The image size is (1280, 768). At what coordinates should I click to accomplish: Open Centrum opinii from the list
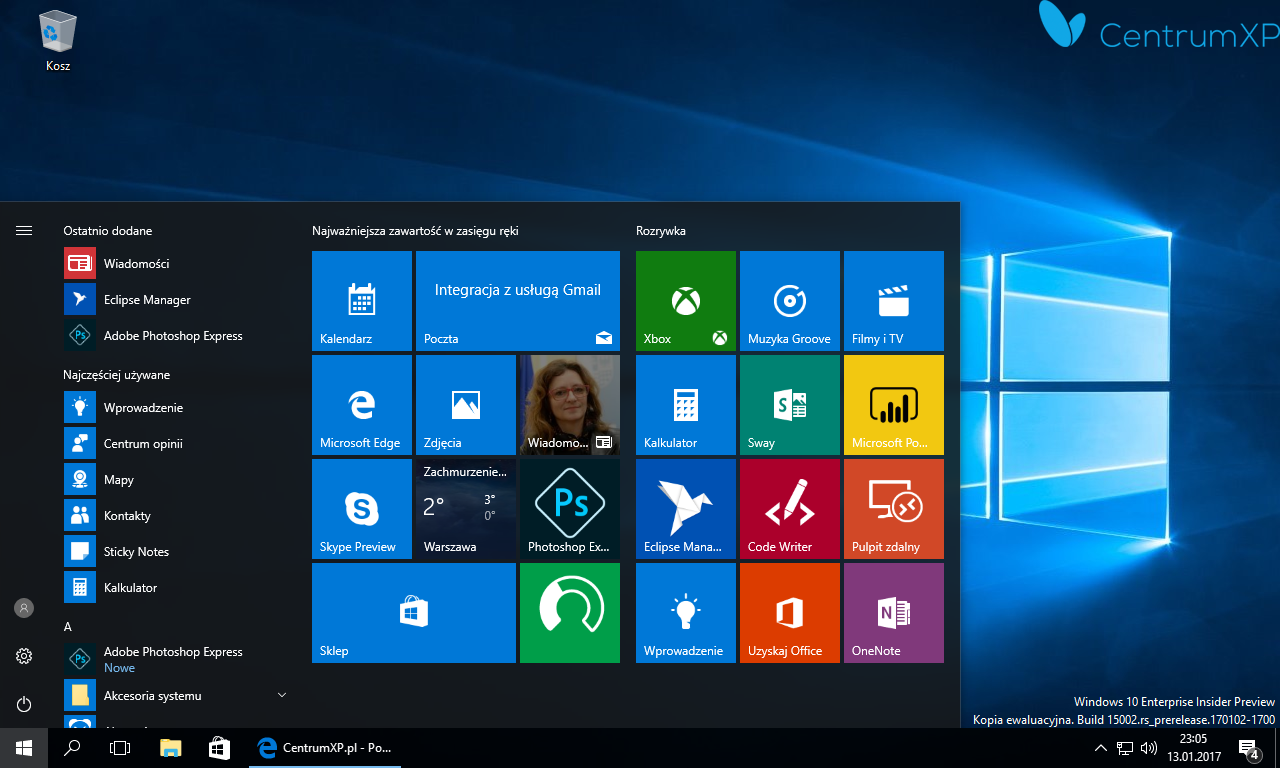[x=176, y=444]
